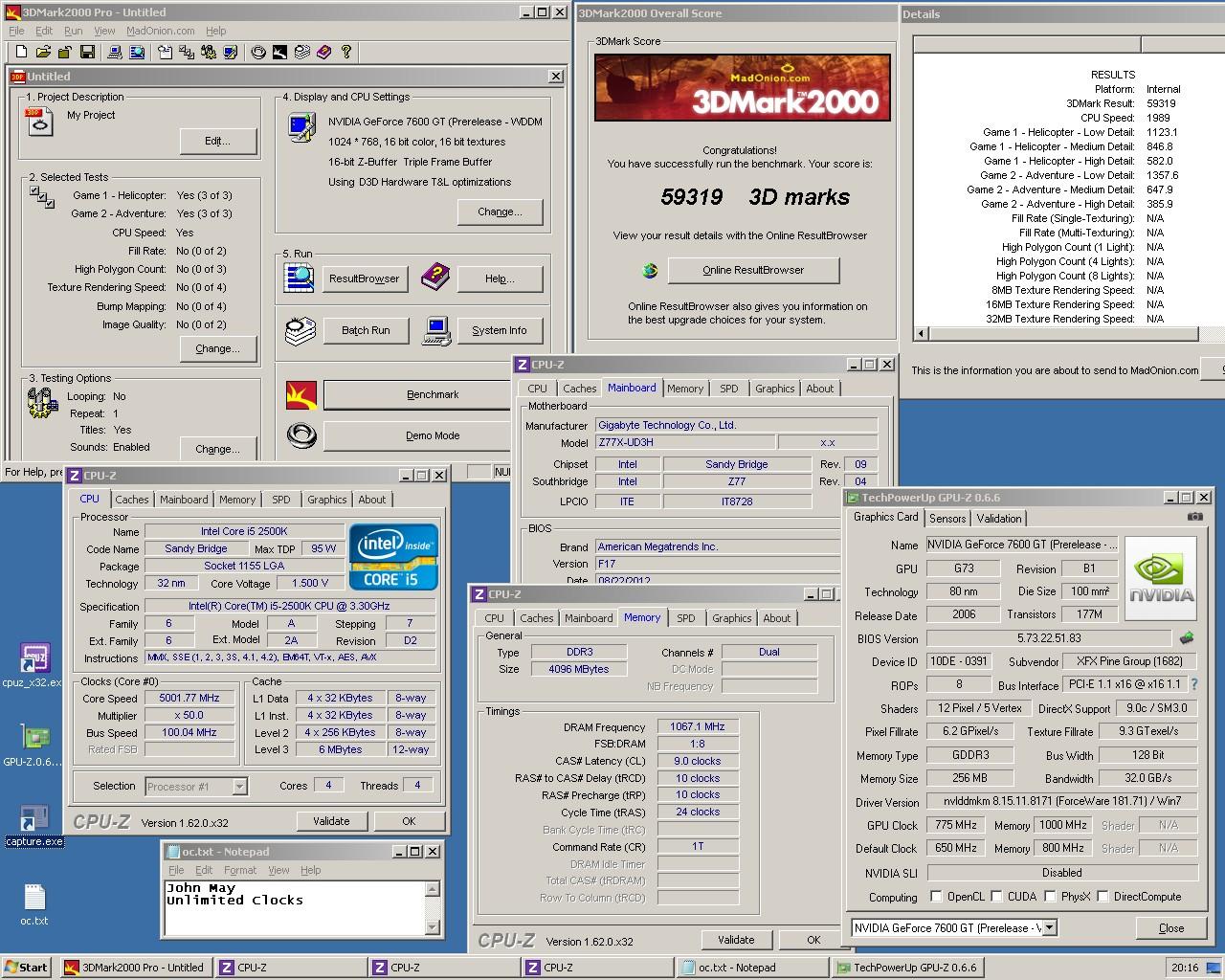This screenshot has width=1225, height=980.
Task: Click the Demo Mode ring toolbar icon
Action: (x=258, y=53)
